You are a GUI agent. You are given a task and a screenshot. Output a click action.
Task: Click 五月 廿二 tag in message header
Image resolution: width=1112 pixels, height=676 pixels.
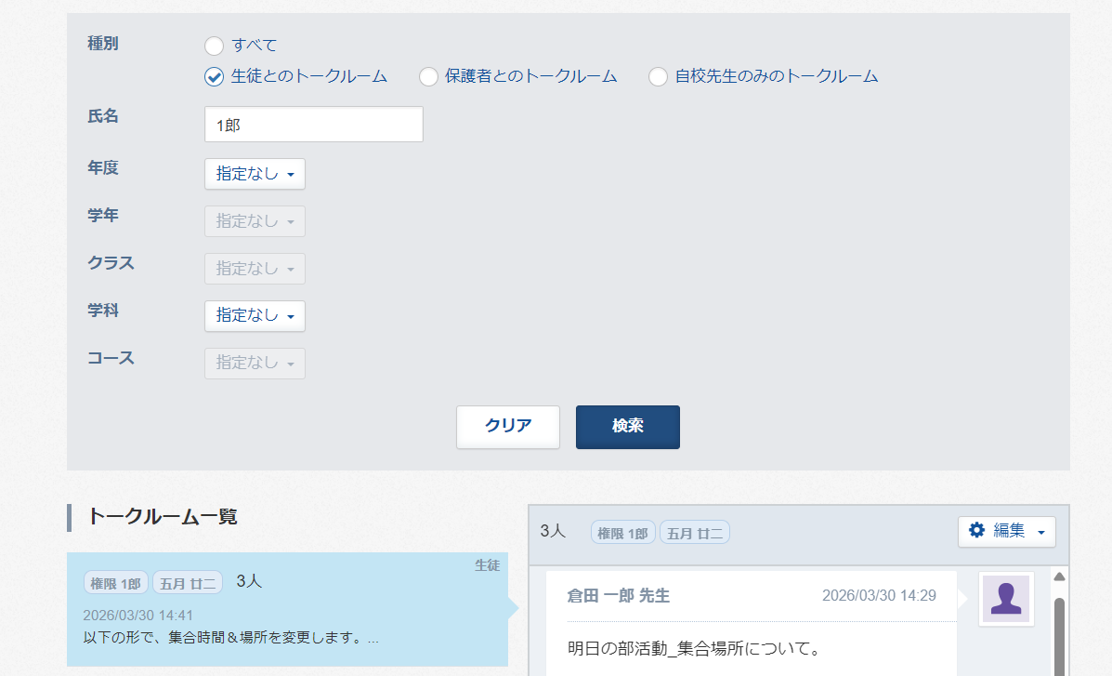pyautogui.click(x=694, y=533)
